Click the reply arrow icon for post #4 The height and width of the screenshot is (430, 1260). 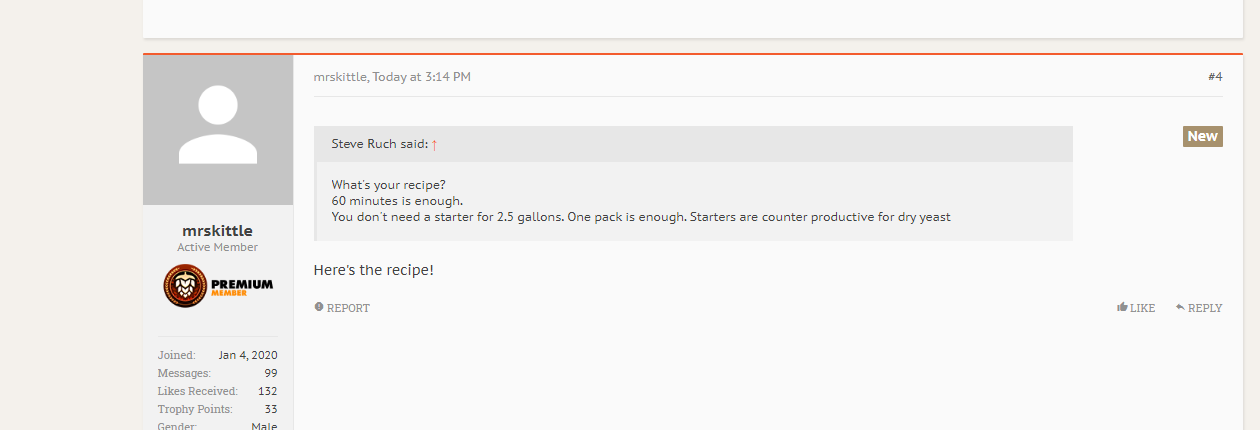[1180, 307]
